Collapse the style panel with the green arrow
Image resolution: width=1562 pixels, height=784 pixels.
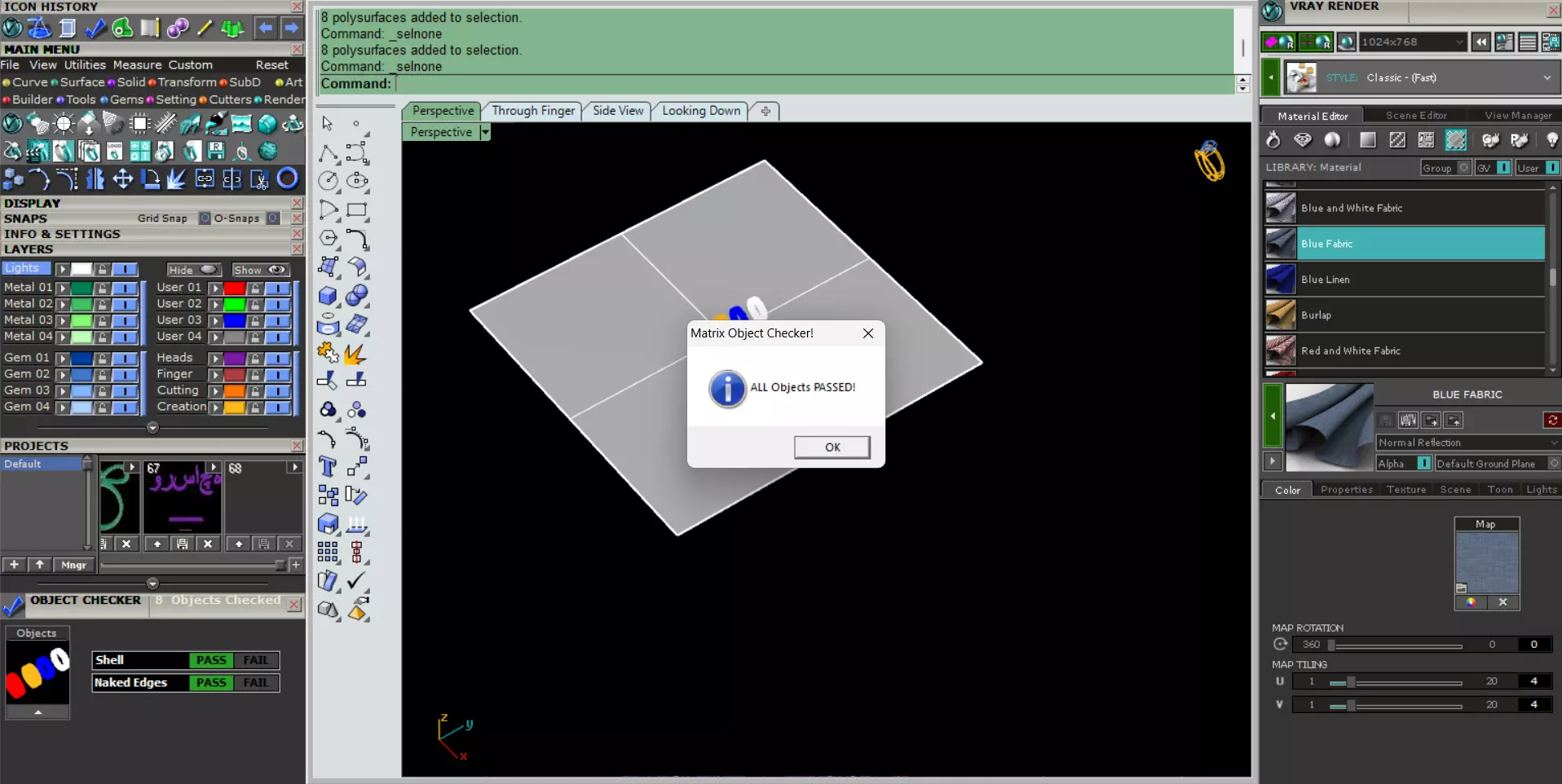click(1271, 78)
